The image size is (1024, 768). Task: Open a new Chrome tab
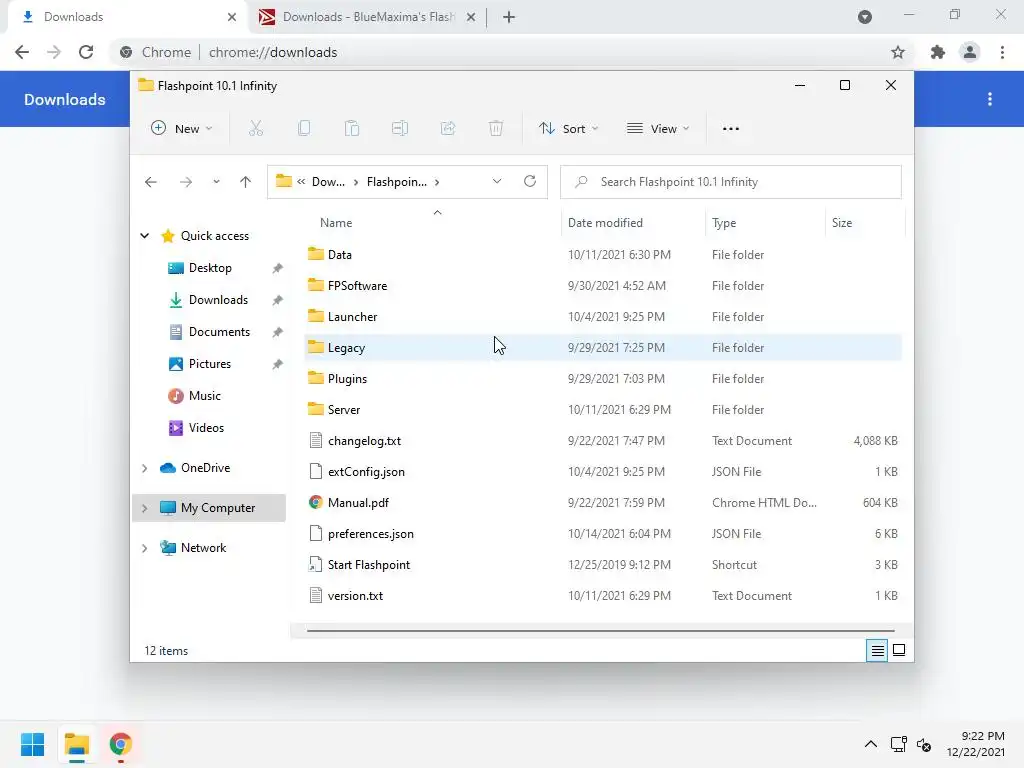click(x=509, y=17)
